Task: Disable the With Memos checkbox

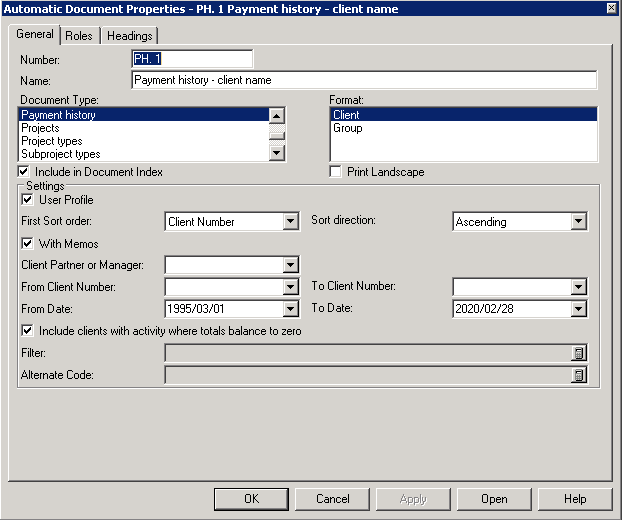Action: click(27, 243)
